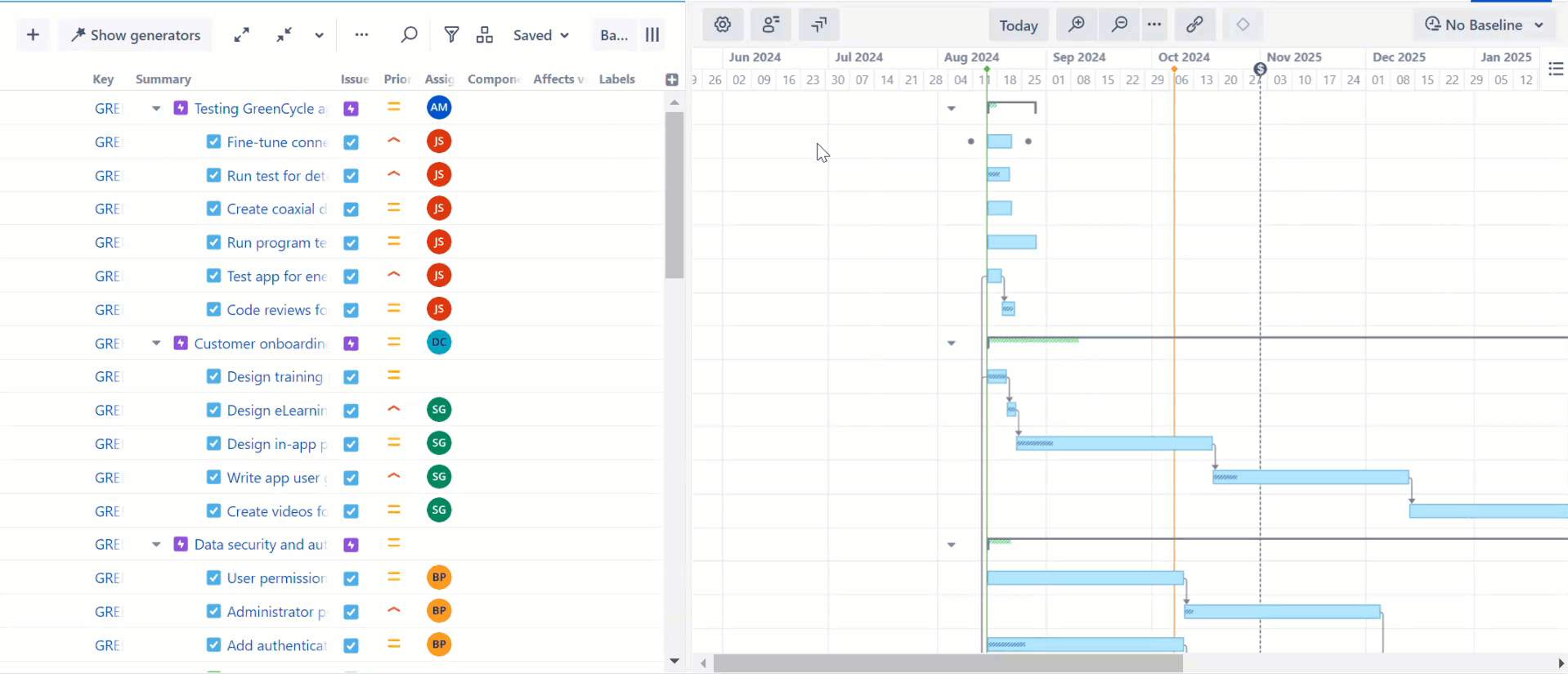The width and height of the screenshot is (1568, 674).
Task: Open the Saved view dropdown
Action: pyautogui.click(x=540, y=35)
